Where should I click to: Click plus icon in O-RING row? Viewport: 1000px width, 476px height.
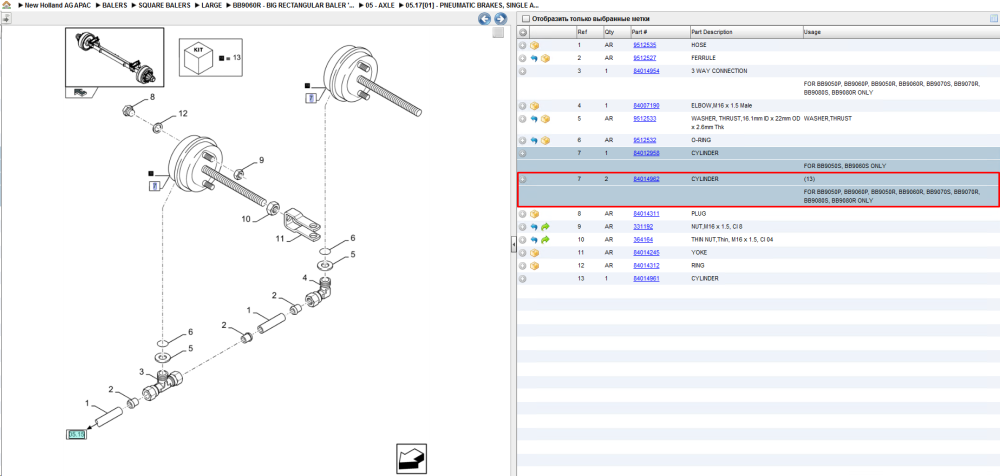522,140
